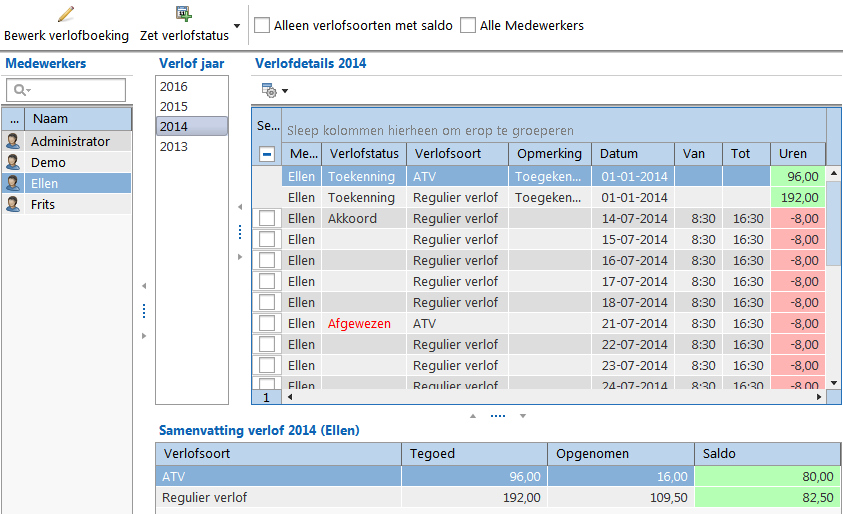Image resolution: width=843 pixels, height=514 pixels.
Task: Click the Bewerk verlofboeking pencil icon
Action: coord(66,14)
